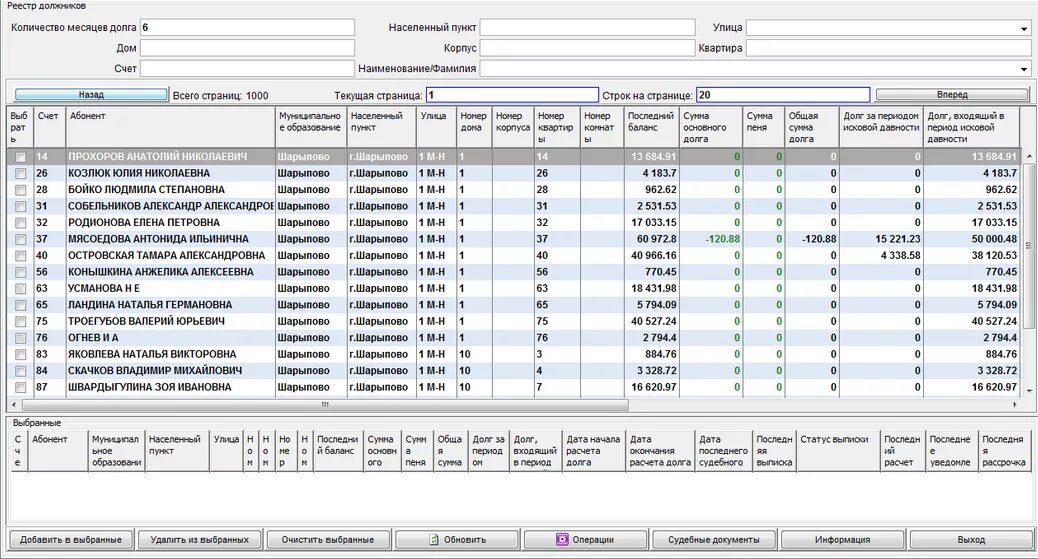Check the box for МЯСОЕДОВА АНТОНИДА ИЛЬИНИЧНА
1038x559 pixels.
pyautogui.click(x=21, y=240)
